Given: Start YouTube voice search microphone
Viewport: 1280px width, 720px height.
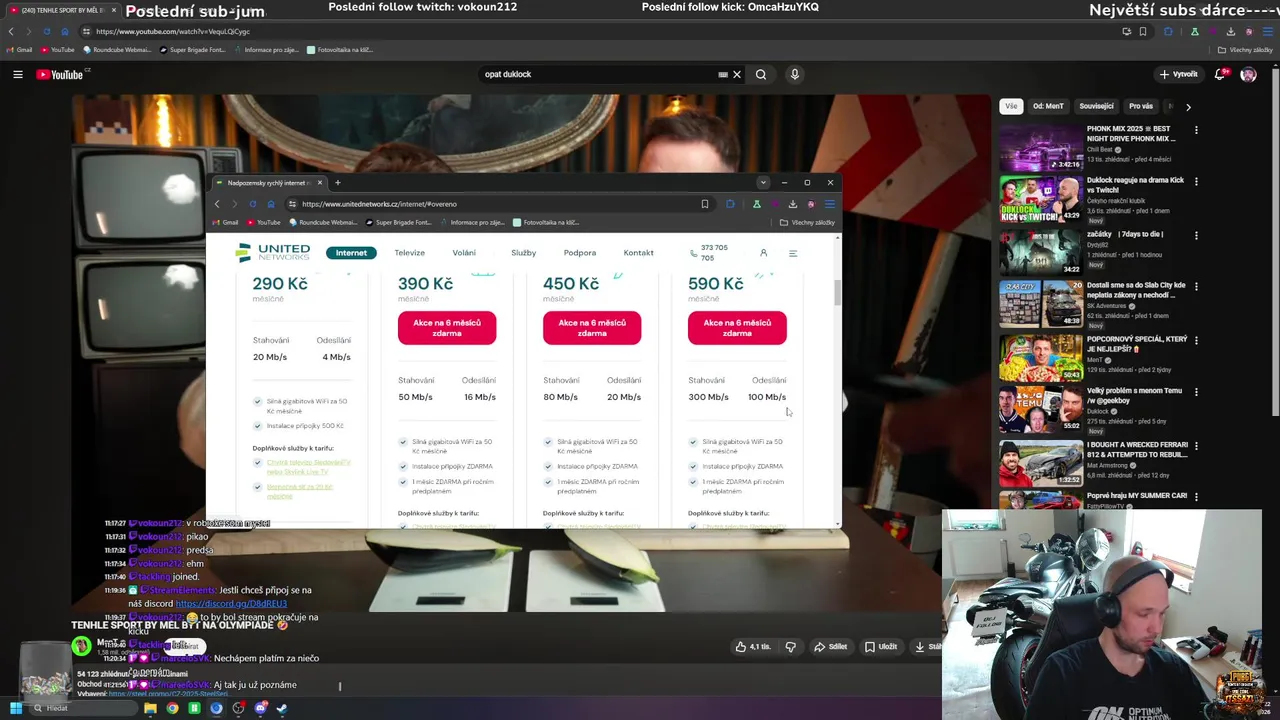Looking at the screenshot, I should click(795, 74).
